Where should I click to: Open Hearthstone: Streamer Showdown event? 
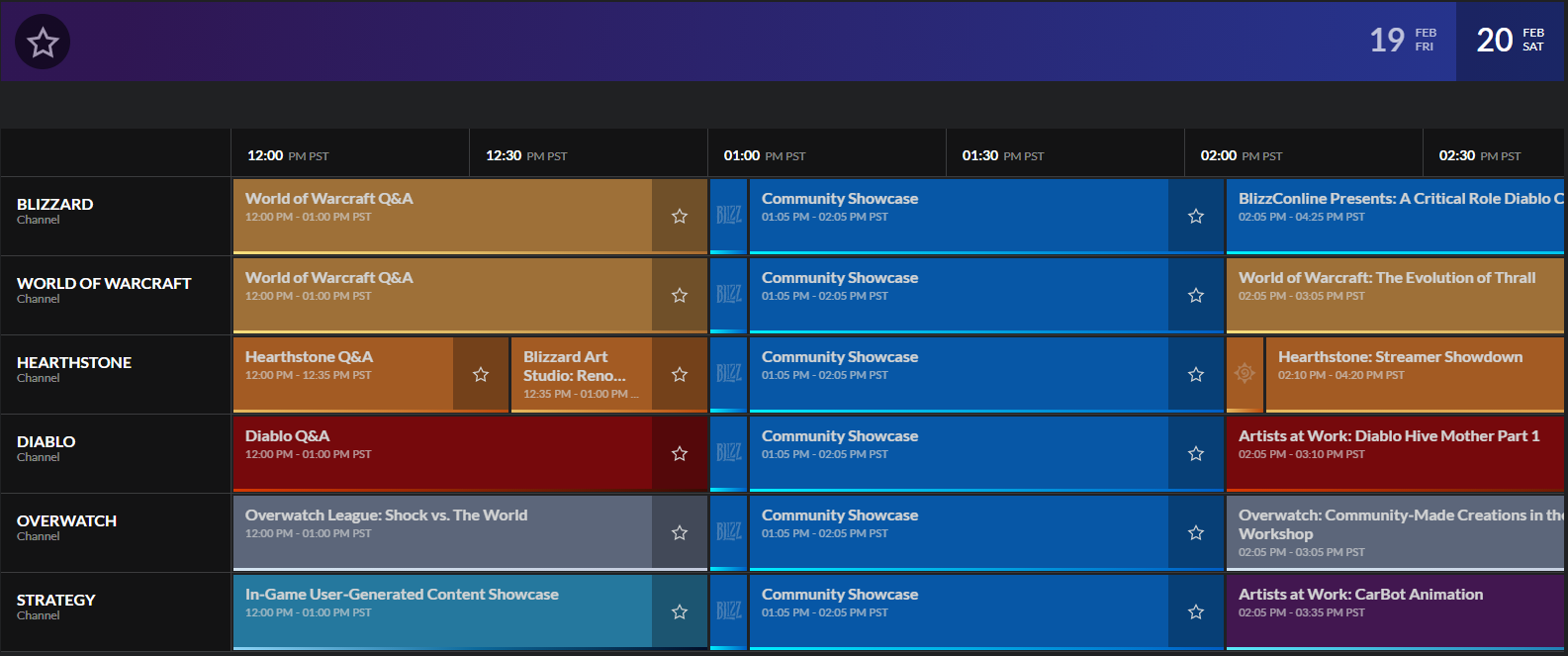tap(1416, 374)
